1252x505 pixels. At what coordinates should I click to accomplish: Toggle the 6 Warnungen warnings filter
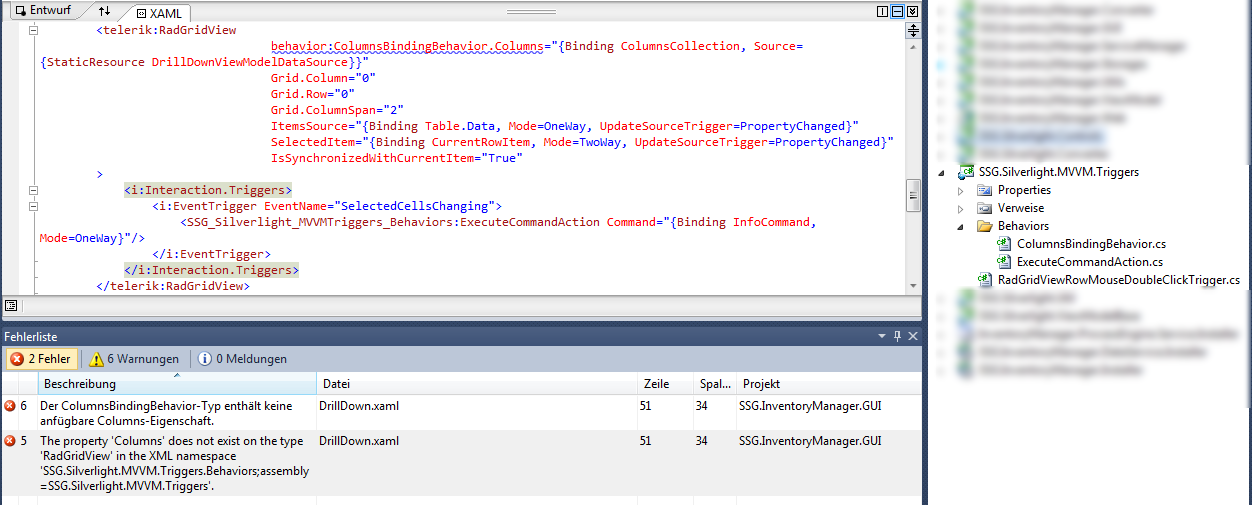(134, 359)
